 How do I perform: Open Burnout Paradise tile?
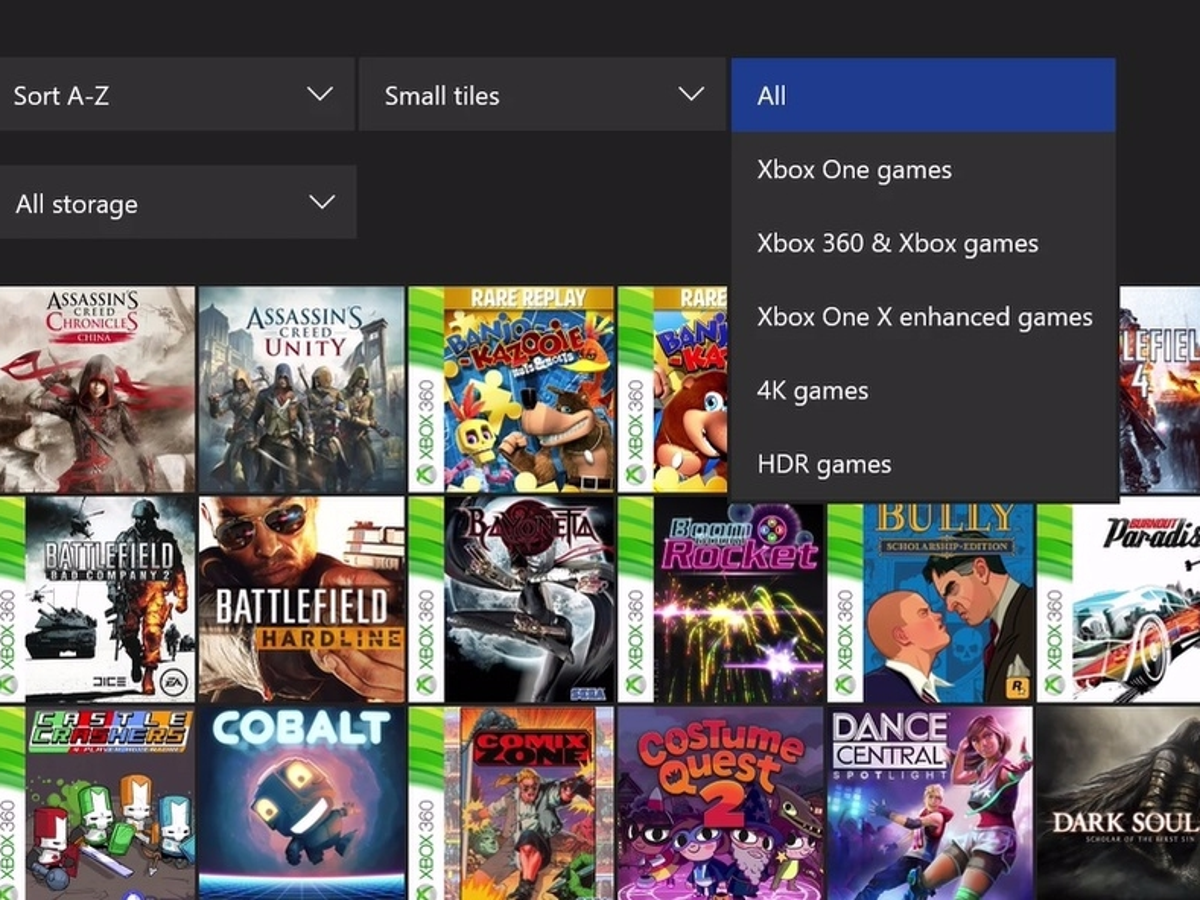coord(1118,600)
